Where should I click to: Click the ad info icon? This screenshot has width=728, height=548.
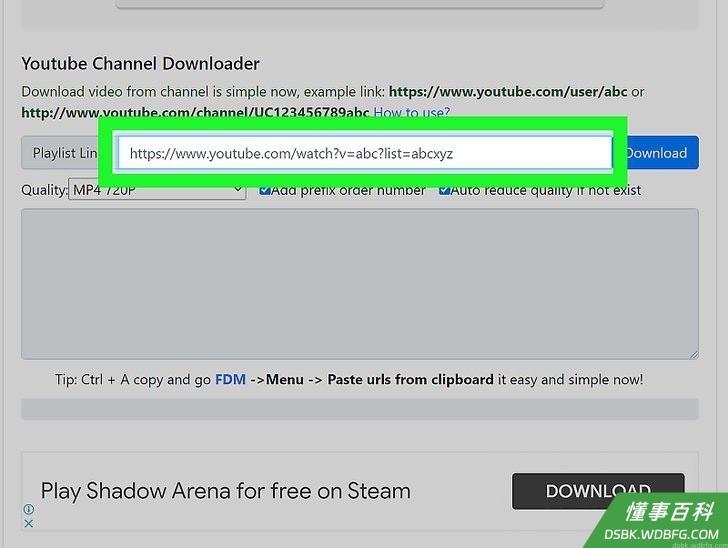(x=28, y=509)
